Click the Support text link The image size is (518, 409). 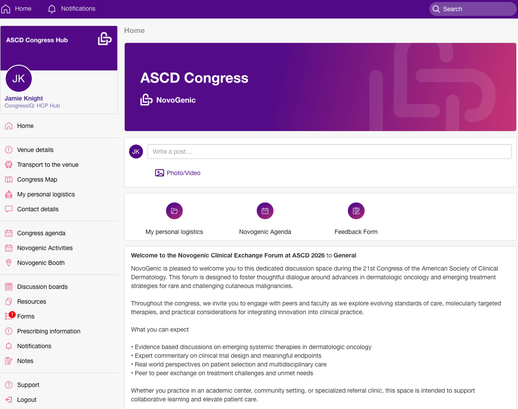coord(28,385)
